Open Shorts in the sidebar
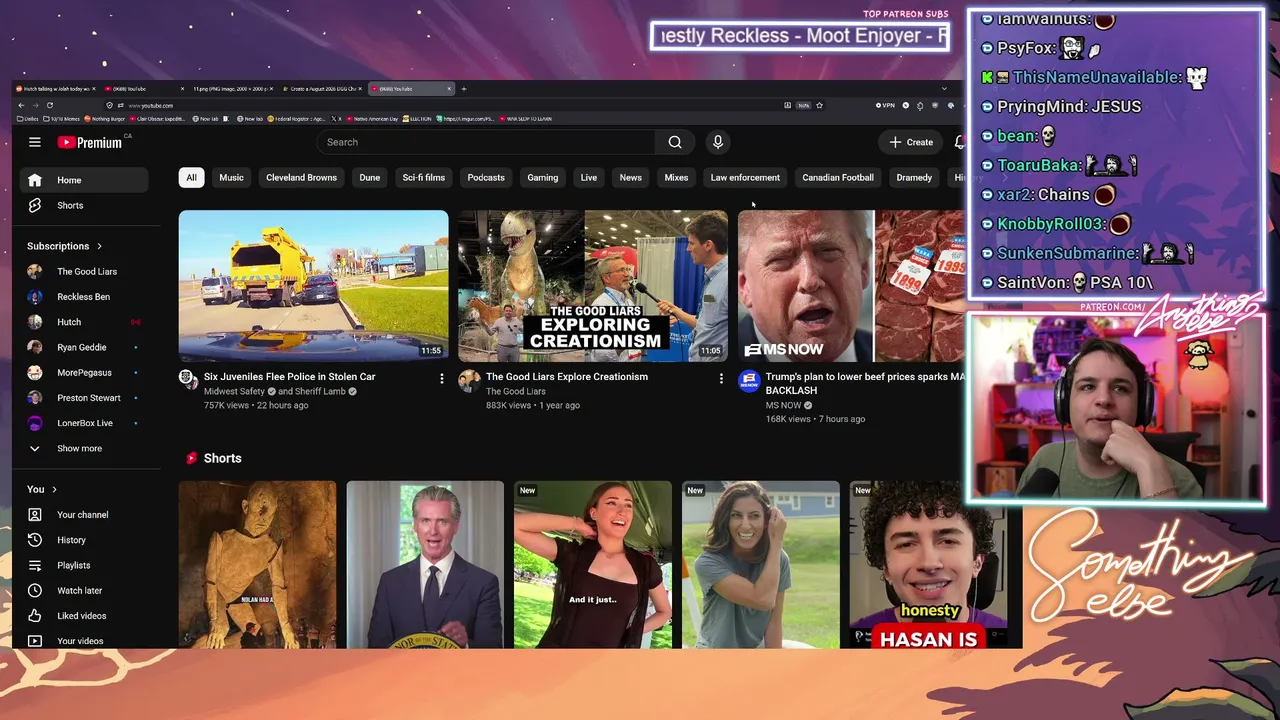This screenshot has width=1280, height=720. [84, 205]
